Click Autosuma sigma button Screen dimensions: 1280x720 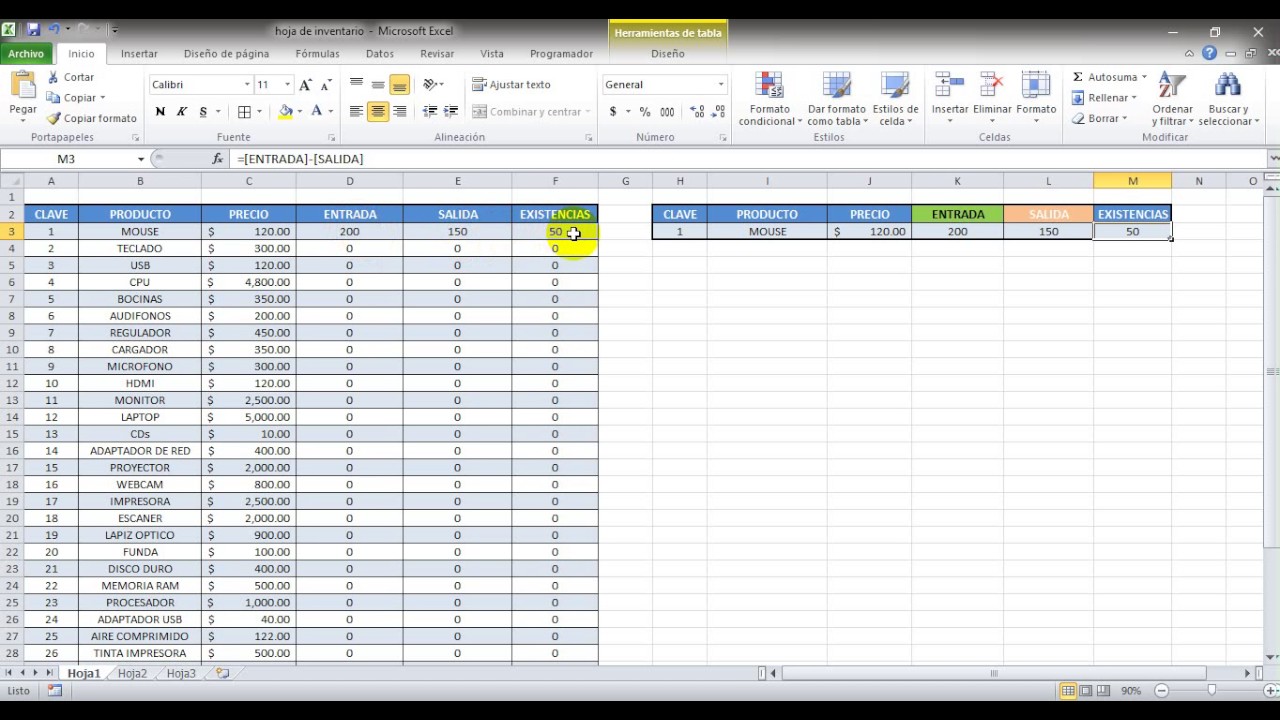(1104, 77)
